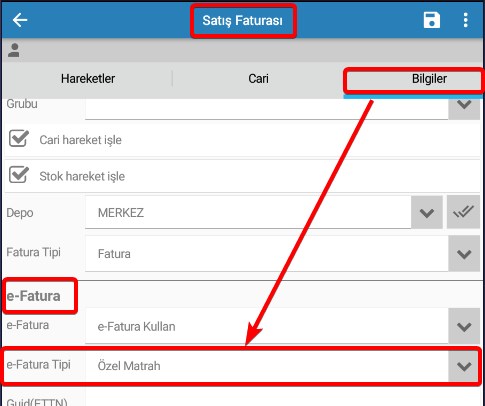
Task: Click double-check icon next to Depo
Action: click(x=463, y=212)
